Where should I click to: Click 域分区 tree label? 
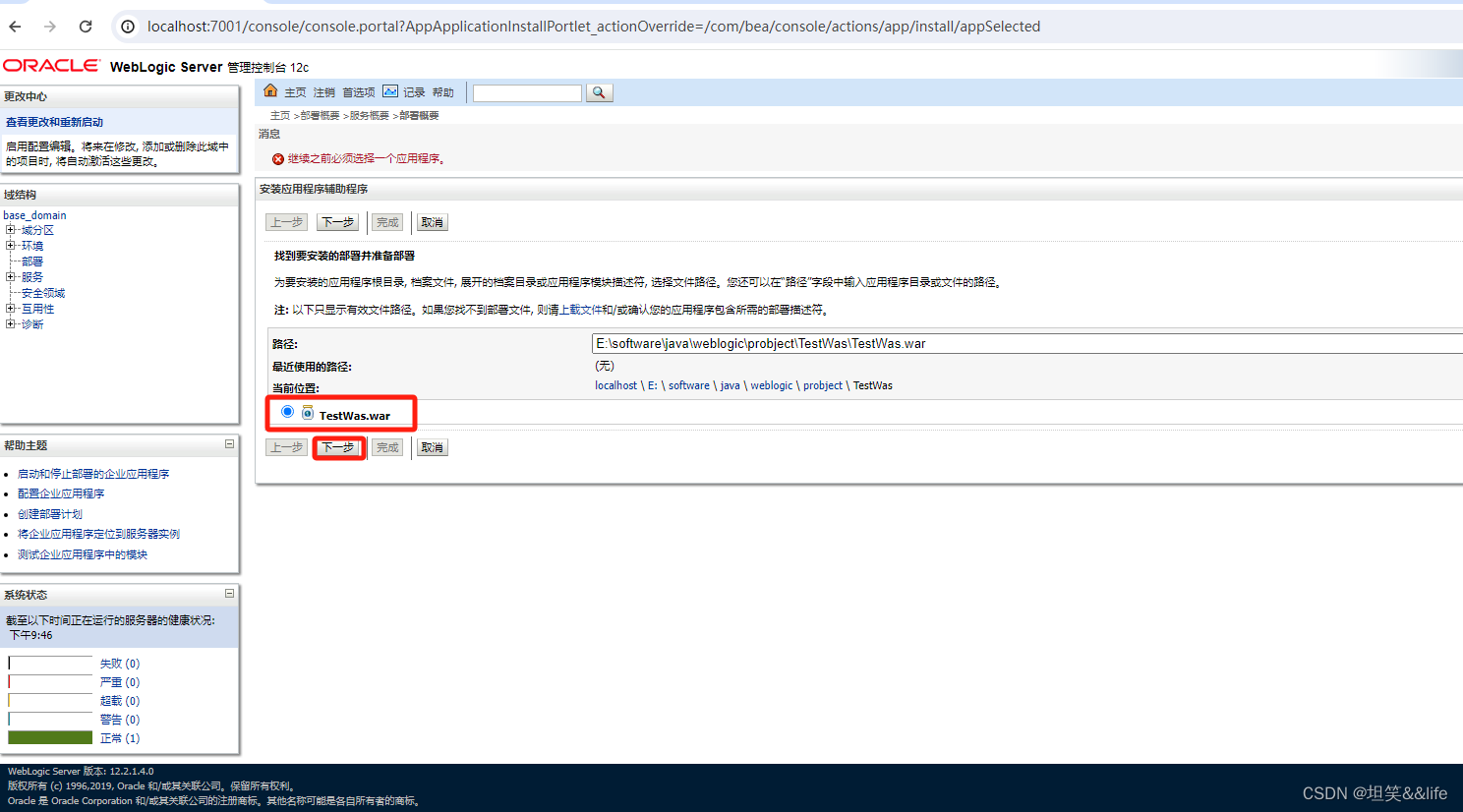[x=37, y=230]
